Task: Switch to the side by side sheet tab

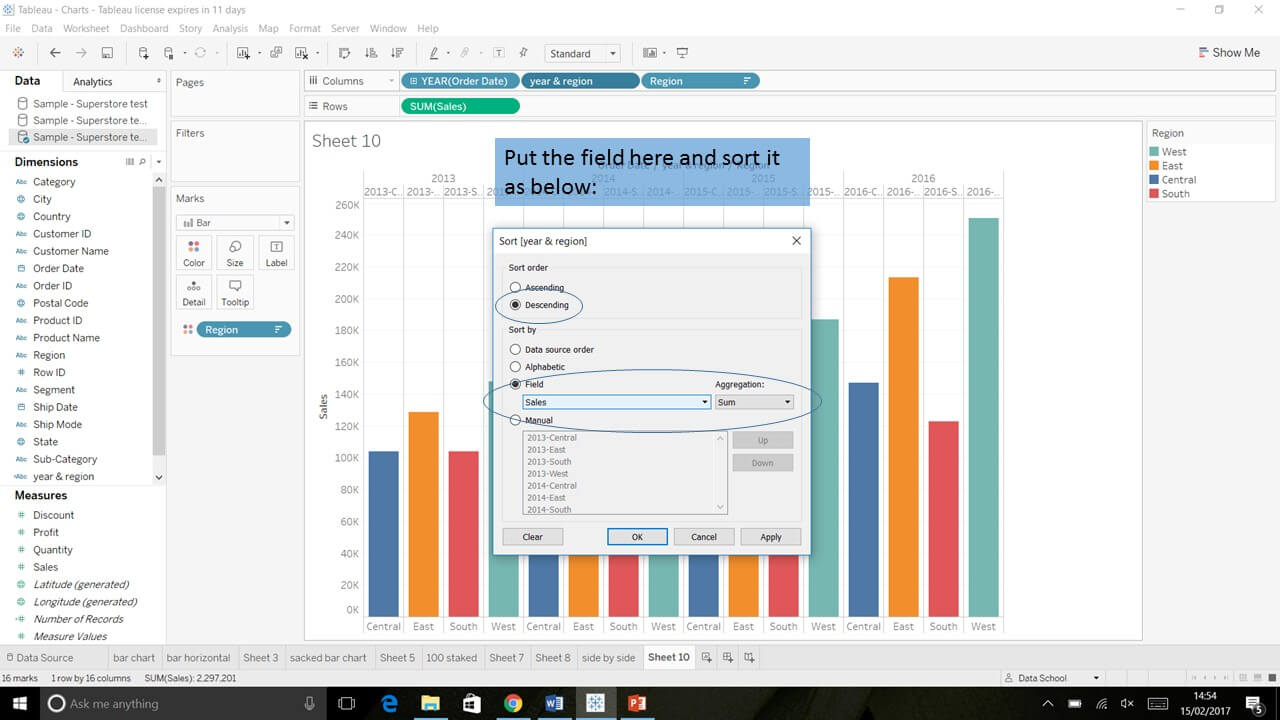Action: click(x=608, y=657)
